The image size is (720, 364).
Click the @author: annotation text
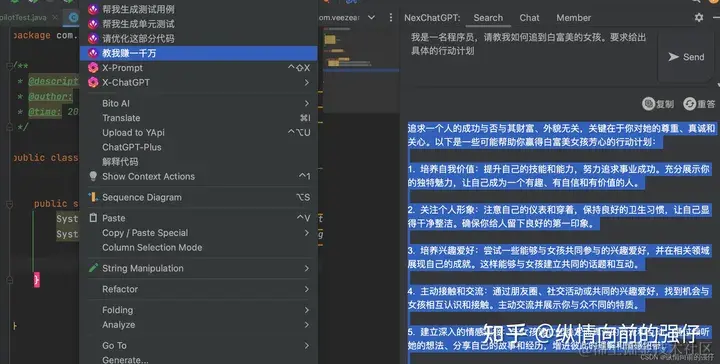coord(50,96)
